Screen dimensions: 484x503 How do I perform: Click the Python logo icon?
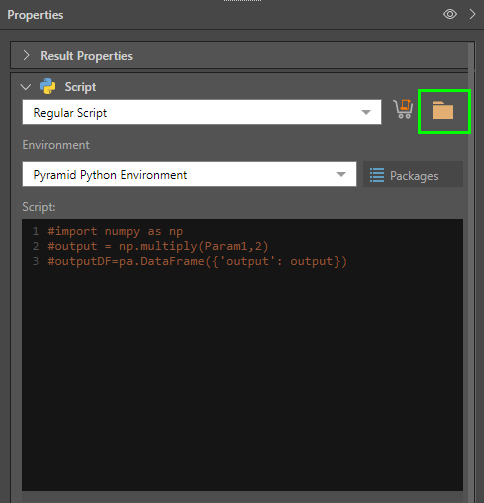pos(48,86)
